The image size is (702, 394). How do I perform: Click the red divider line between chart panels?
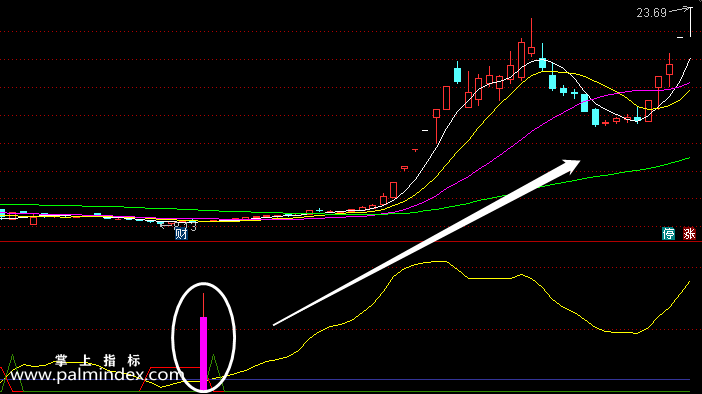351,242
